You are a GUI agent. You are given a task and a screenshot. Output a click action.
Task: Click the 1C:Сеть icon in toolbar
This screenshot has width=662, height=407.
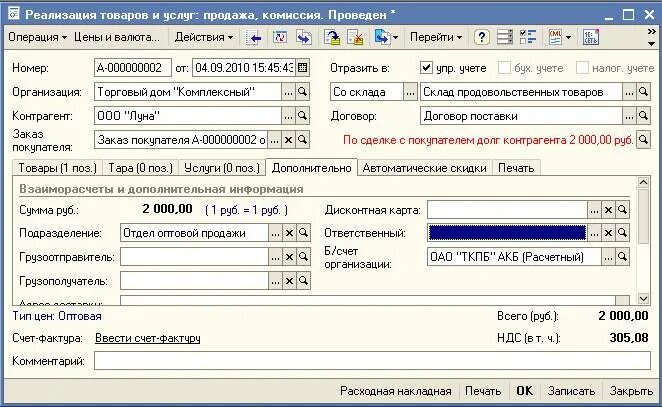pyautogui.click(x=591, y=38)
